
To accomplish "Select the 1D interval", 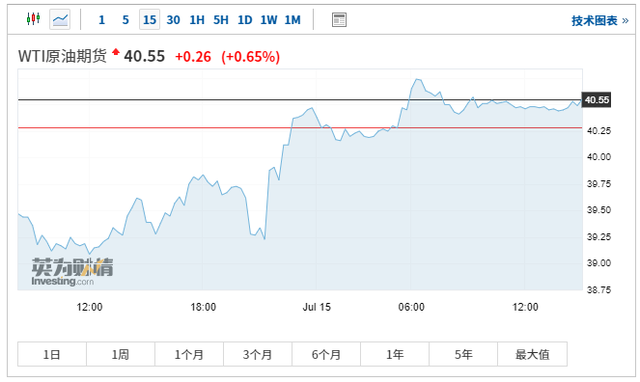I will pos(245,20).
